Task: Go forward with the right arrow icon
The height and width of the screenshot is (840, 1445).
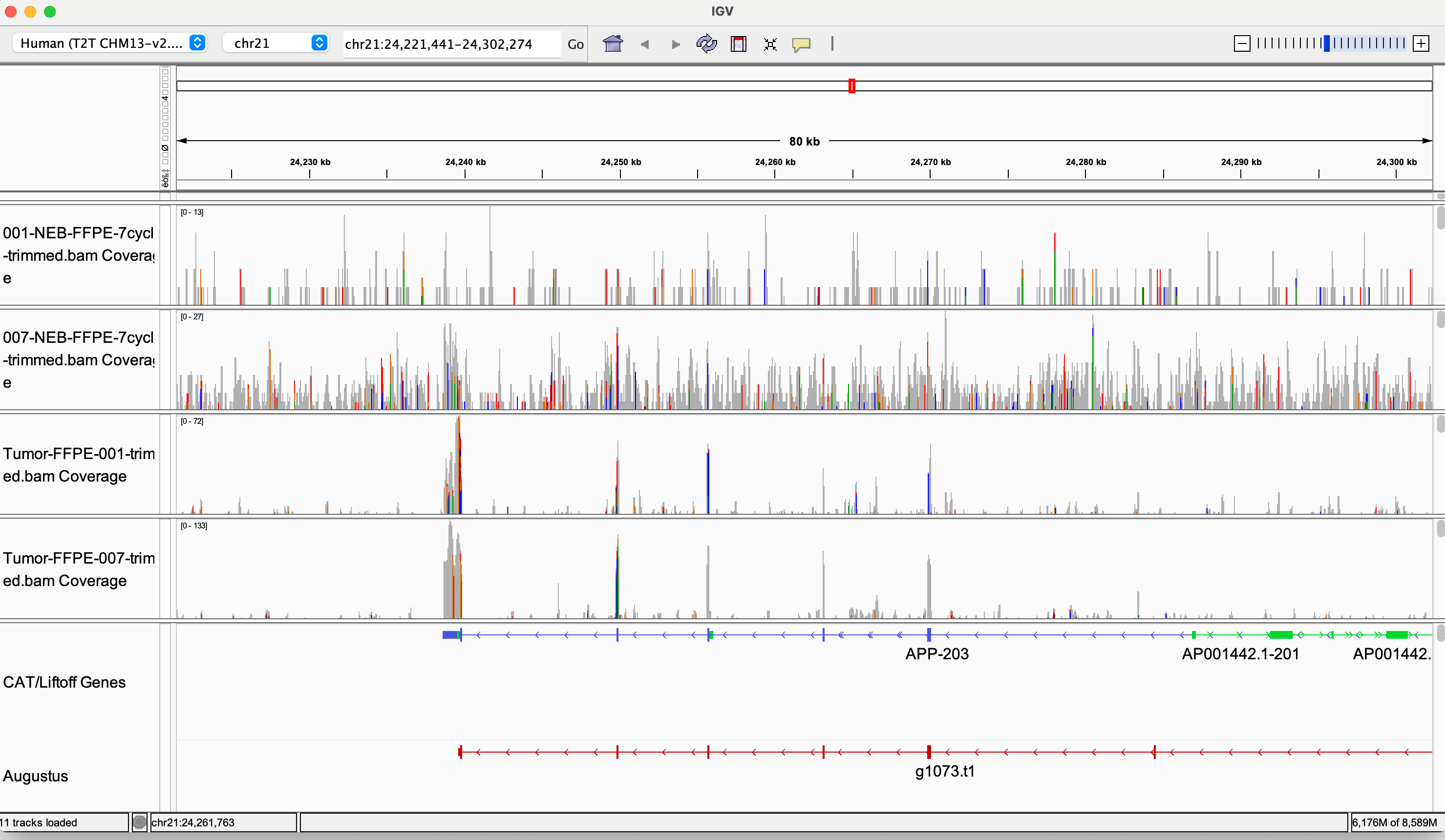Action: [x=676, y=44]
